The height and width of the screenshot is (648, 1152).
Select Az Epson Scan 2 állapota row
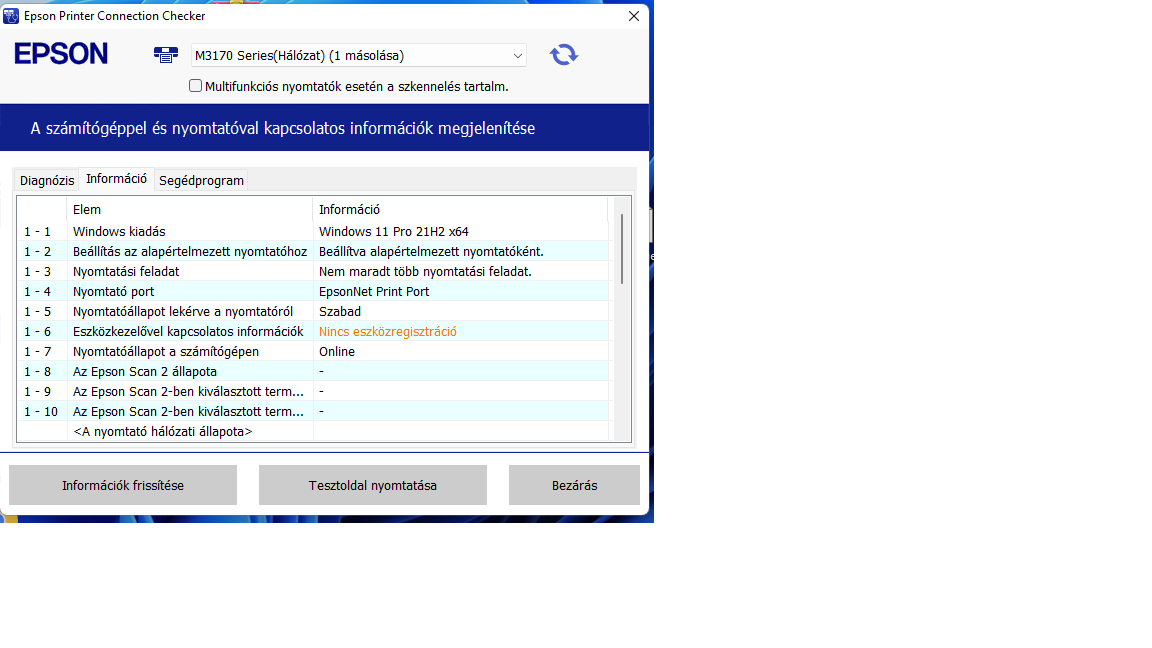click(x=313, y=372)
